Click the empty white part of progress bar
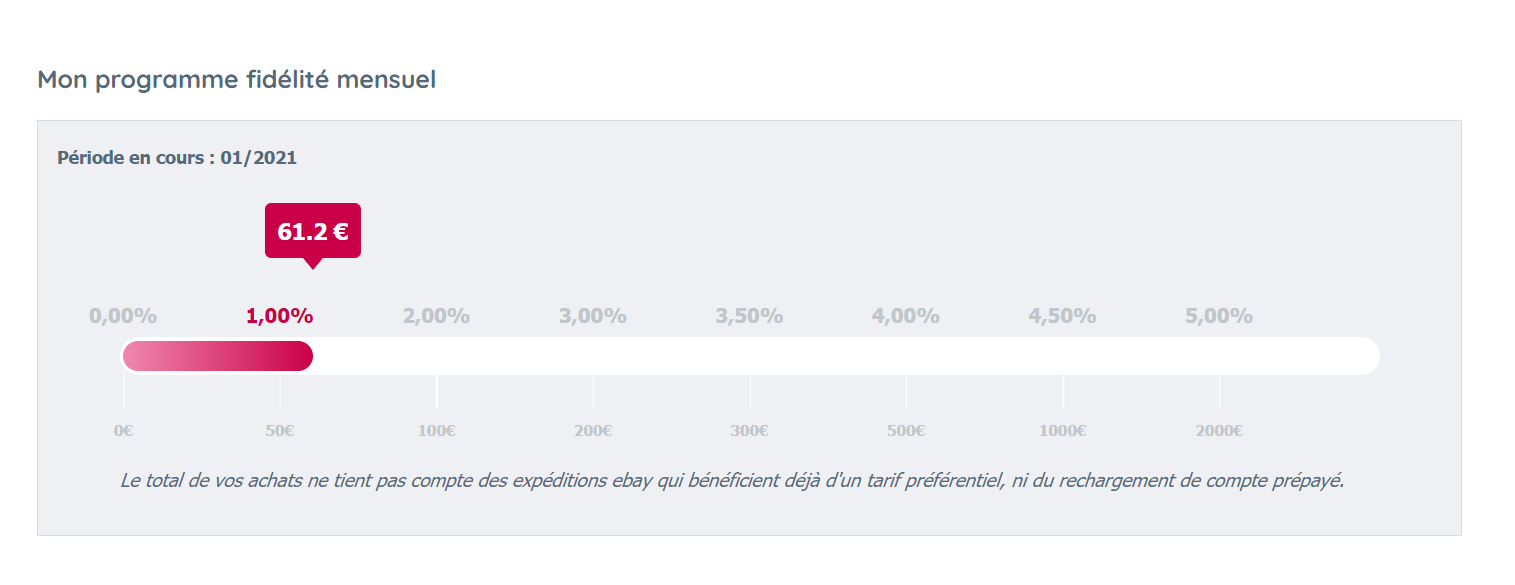Image resolution: width=1515 pixels, height=585 pixels. 846,356
